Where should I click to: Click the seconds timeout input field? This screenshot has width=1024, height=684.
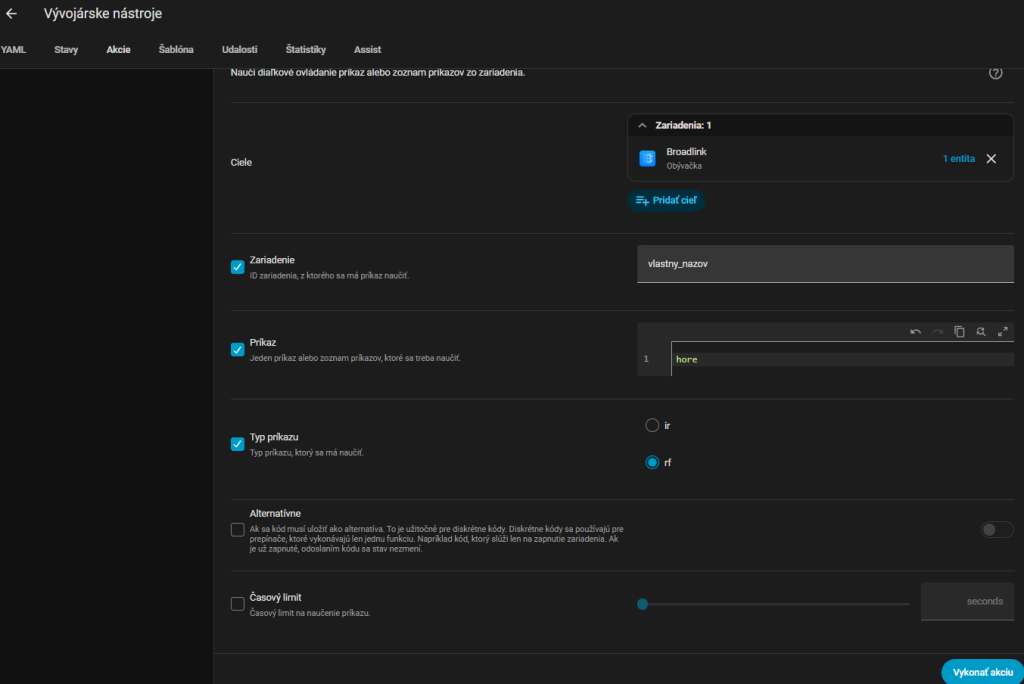pyautogui.click(x=967, y=602)
